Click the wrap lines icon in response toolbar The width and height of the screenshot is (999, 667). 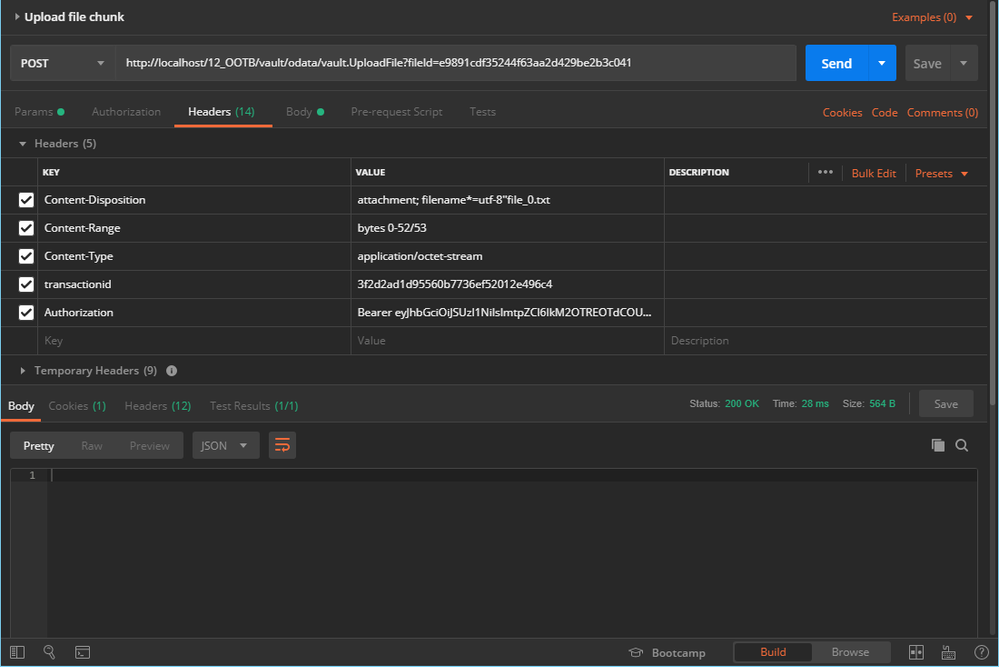tap(282, 445)
